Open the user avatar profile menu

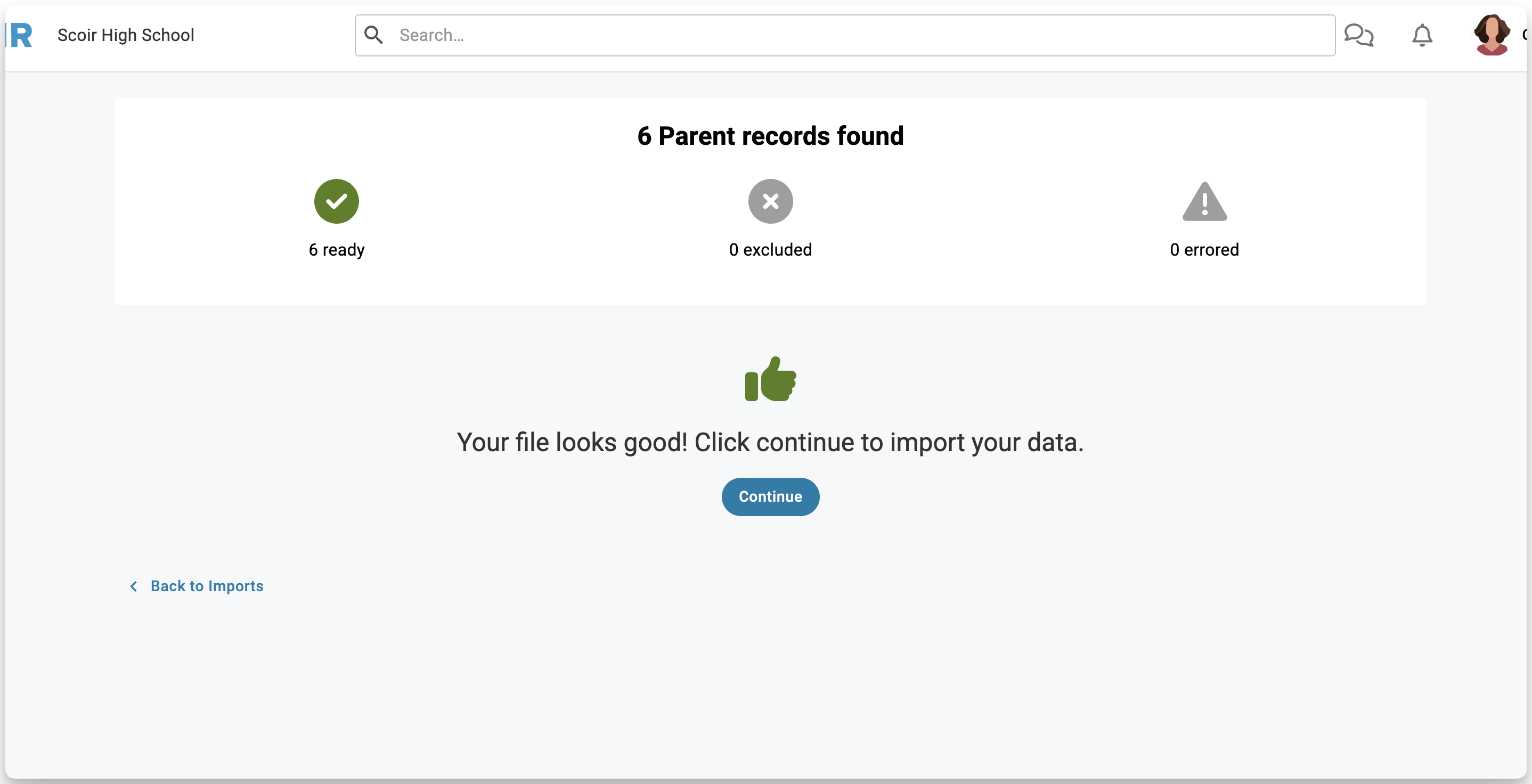[x=1492, y=35]
